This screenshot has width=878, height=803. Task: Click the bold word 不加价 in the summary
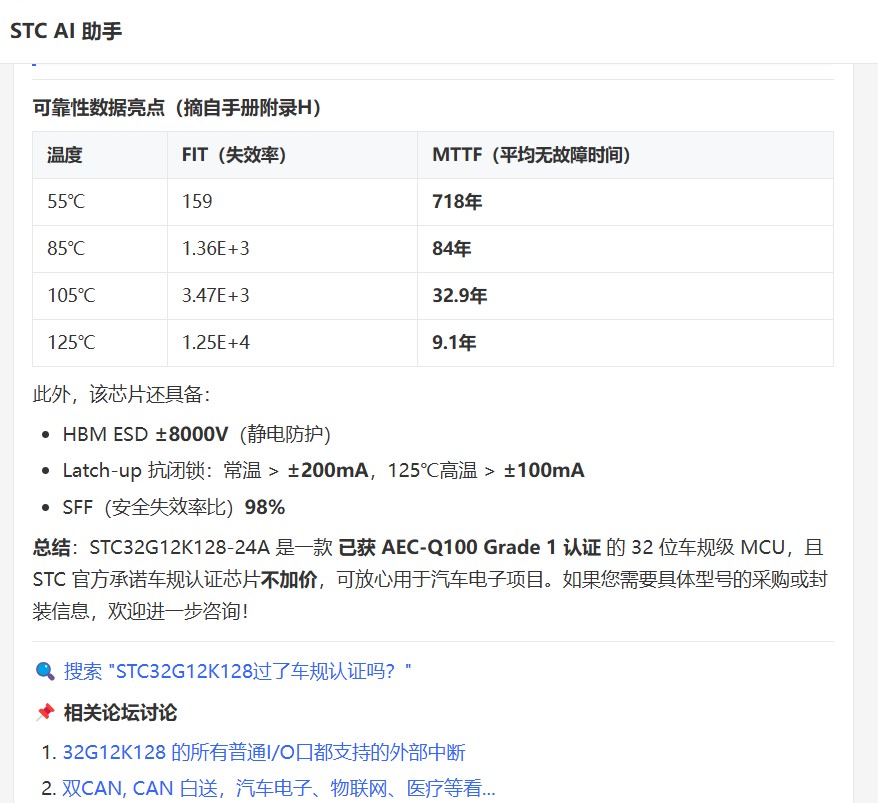[289, 580]
